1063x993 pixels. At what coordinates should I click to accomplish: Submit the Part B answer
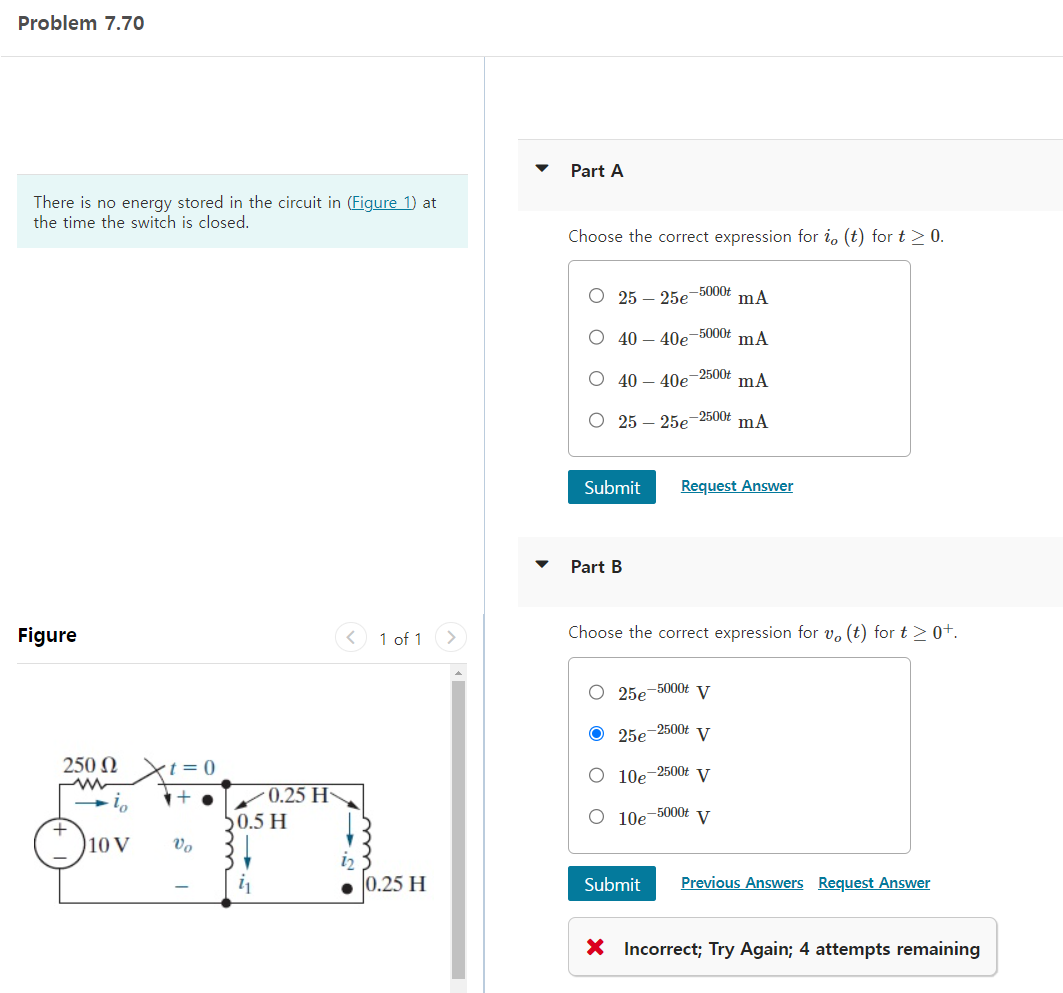coord(611,883)
